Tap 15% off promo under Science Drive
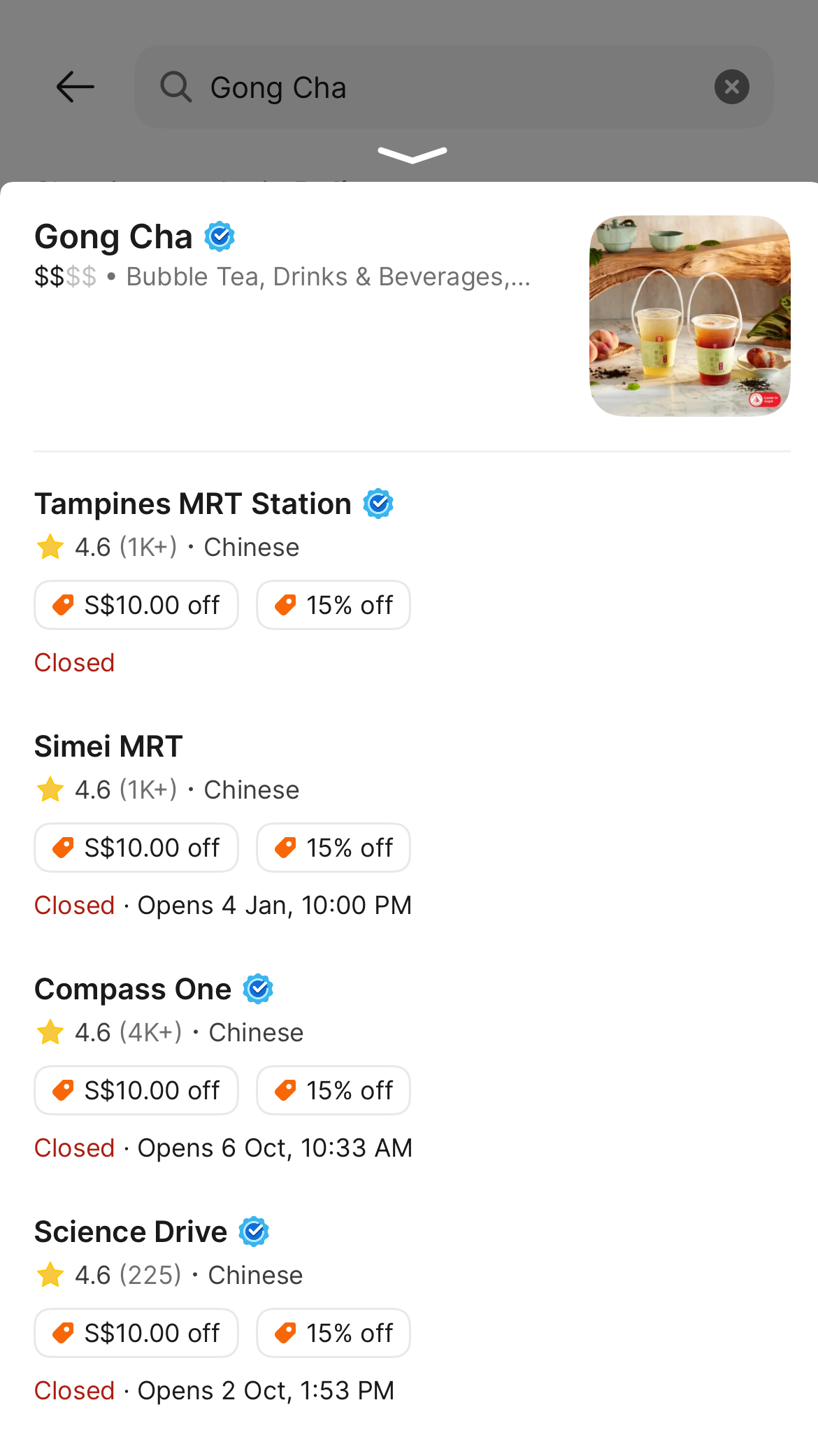 point(333,1333)
